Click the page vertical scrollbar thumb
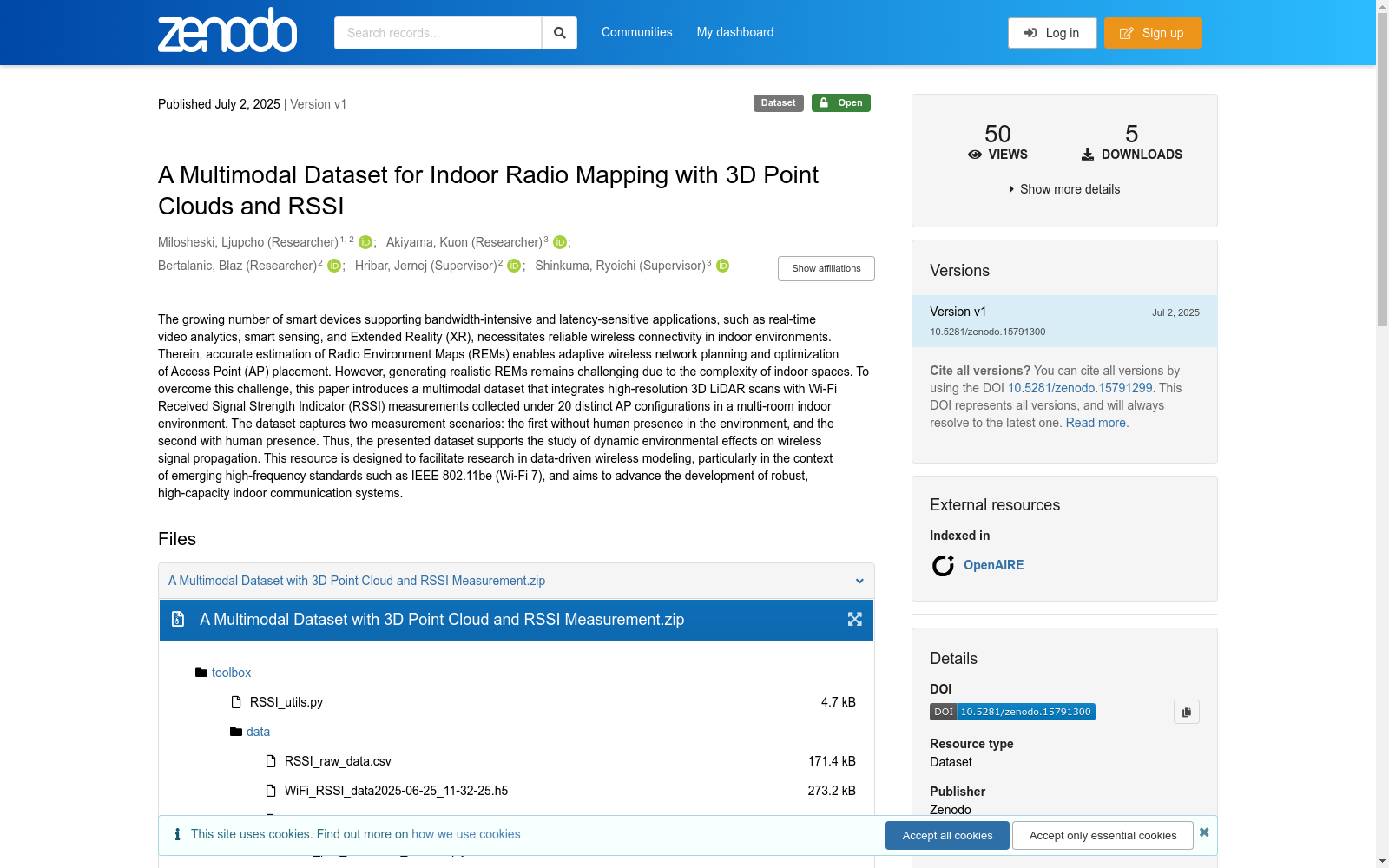The image size is (1389, 868). click(x=1382, y=169)
